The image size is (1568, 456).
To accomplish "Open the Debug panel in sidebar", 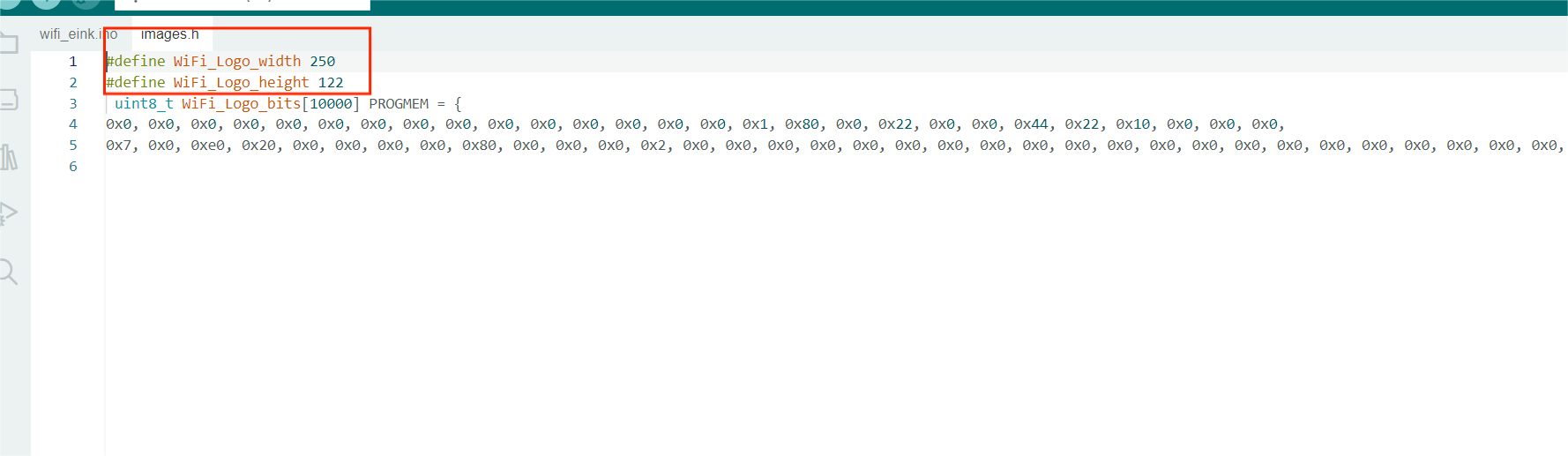I will click(9, 213).
